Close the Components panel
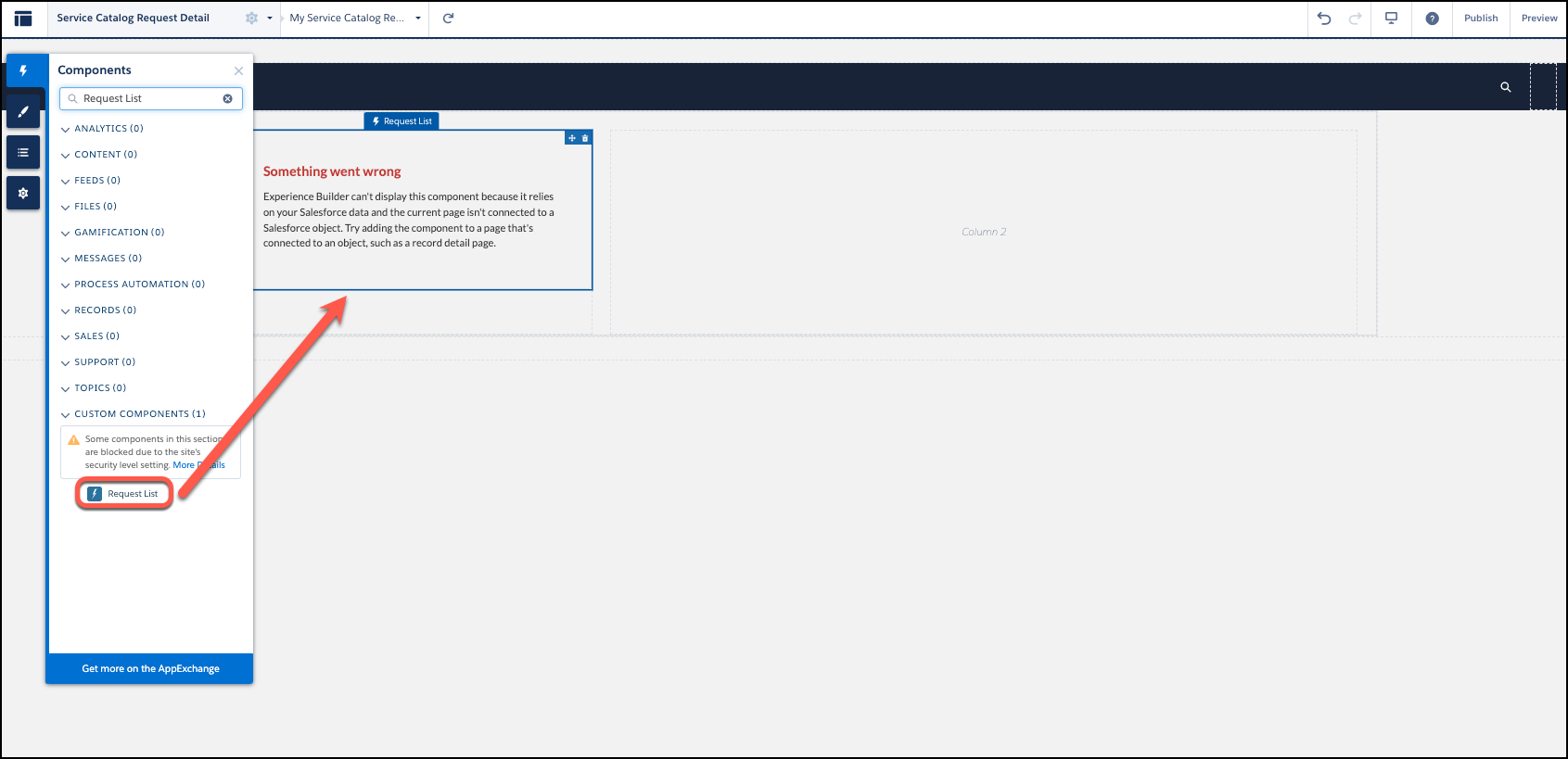Image resolution: width=1568 pixels, height=759 pixels. point(238,70)
